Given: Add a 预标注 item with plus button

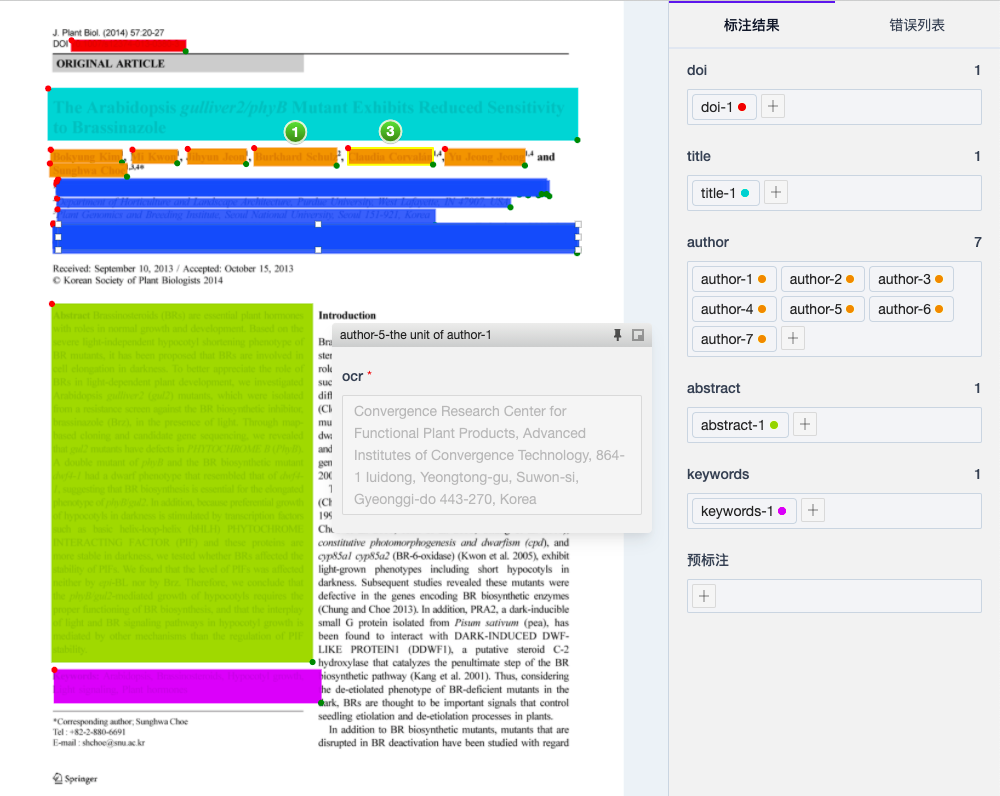Looking at the screenshot, I should [x=704, y=596].
